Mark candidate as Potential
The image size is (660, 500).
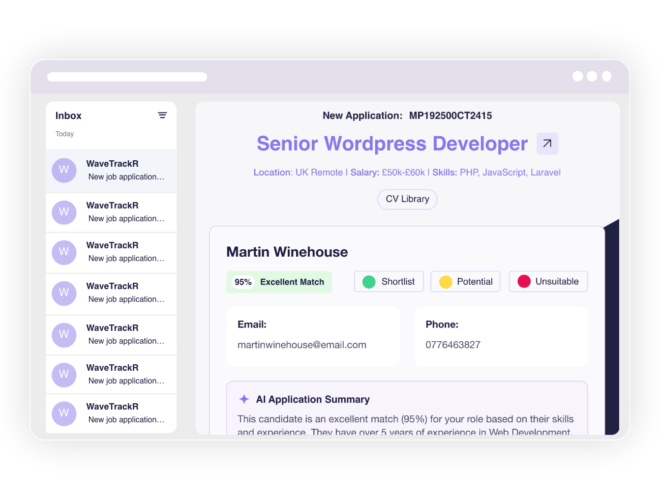[465, 282]
